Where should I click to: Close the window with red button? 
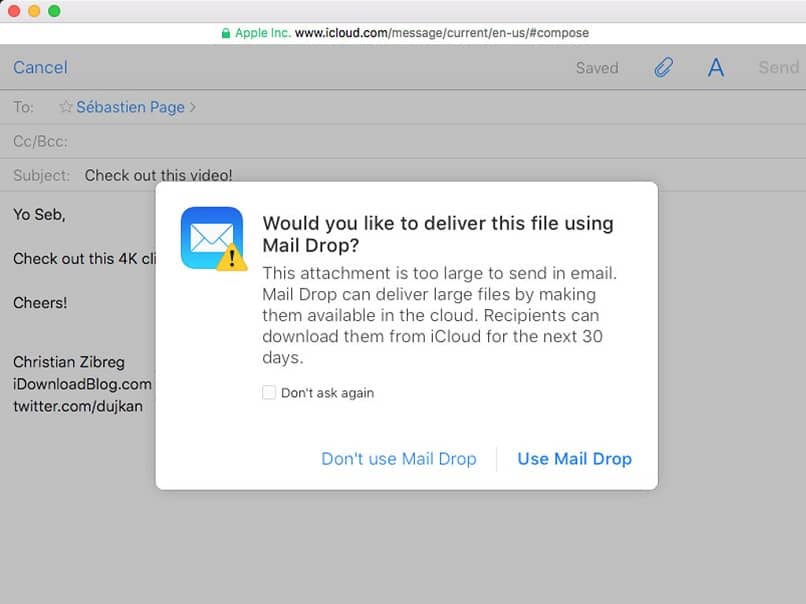coord(14,11)
